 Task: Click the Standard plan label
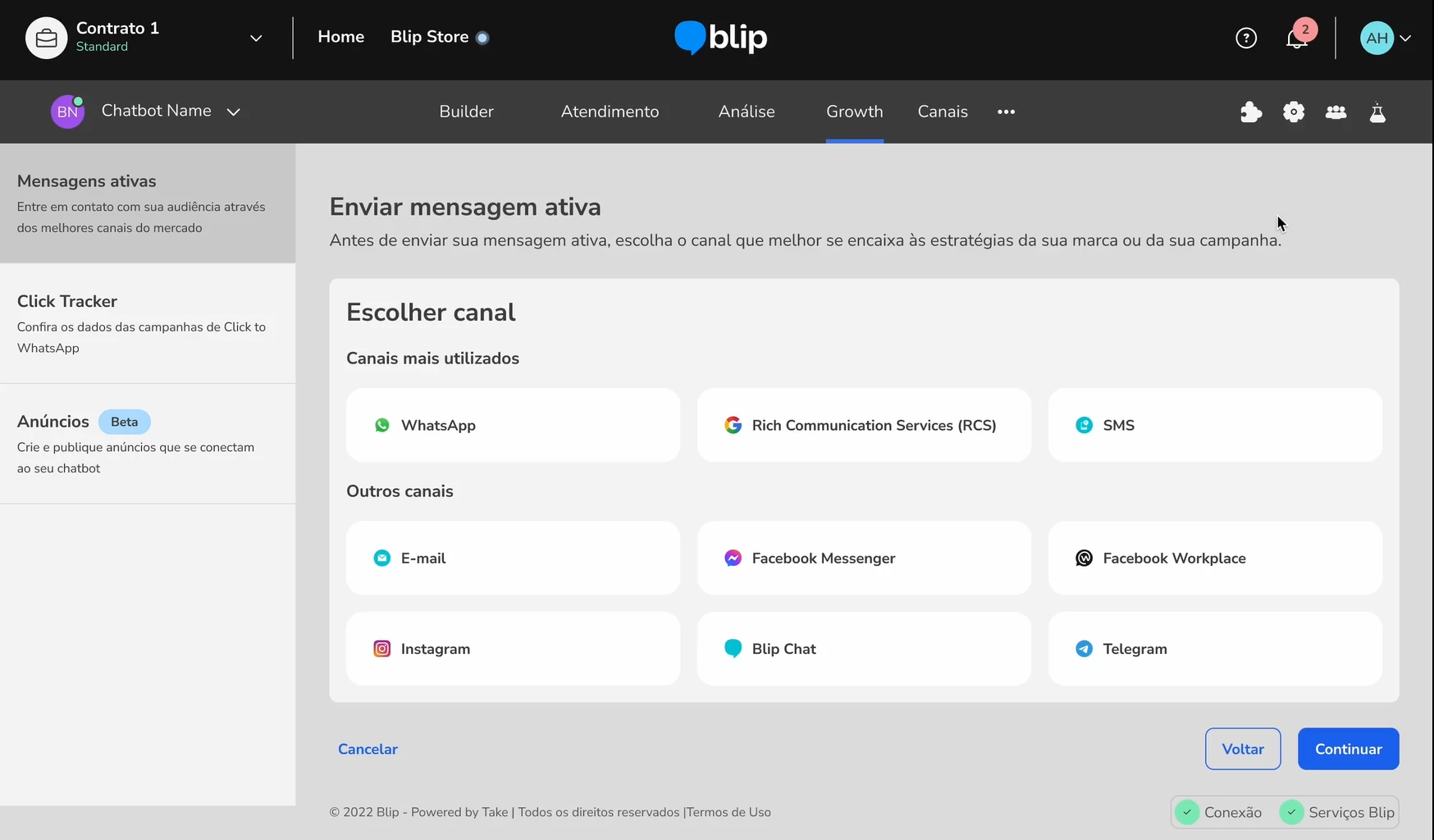click(102, 47)
